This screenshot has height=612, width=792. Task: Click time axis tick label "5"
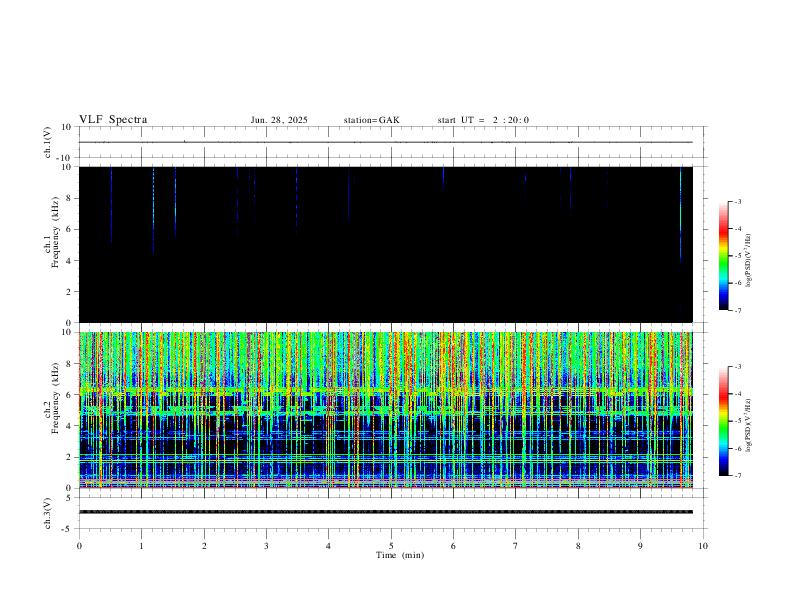pos(391,546)
